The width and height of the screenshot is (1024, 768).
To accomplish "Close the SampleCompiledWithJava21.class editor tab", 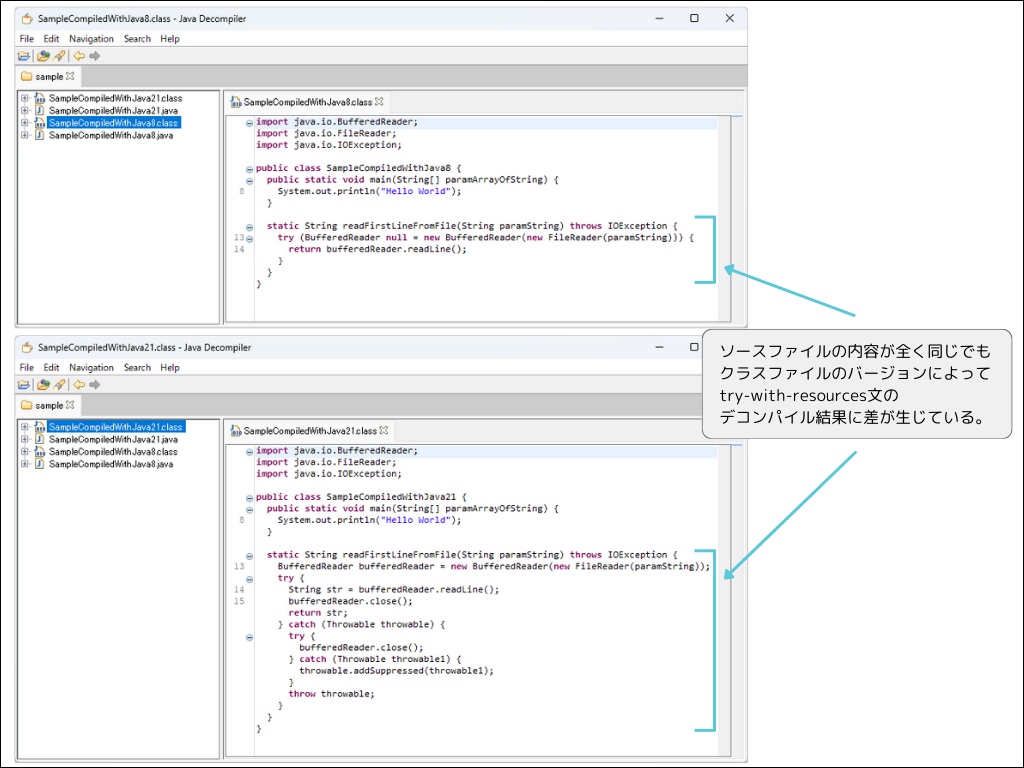I will point(383,431).
